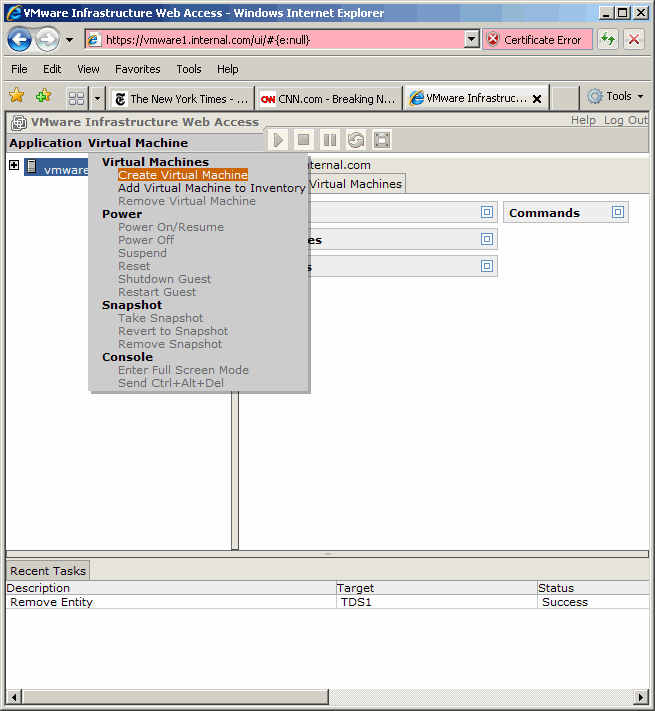Click the Refresh page icon

pyautogui.click(x=608, y=40)
